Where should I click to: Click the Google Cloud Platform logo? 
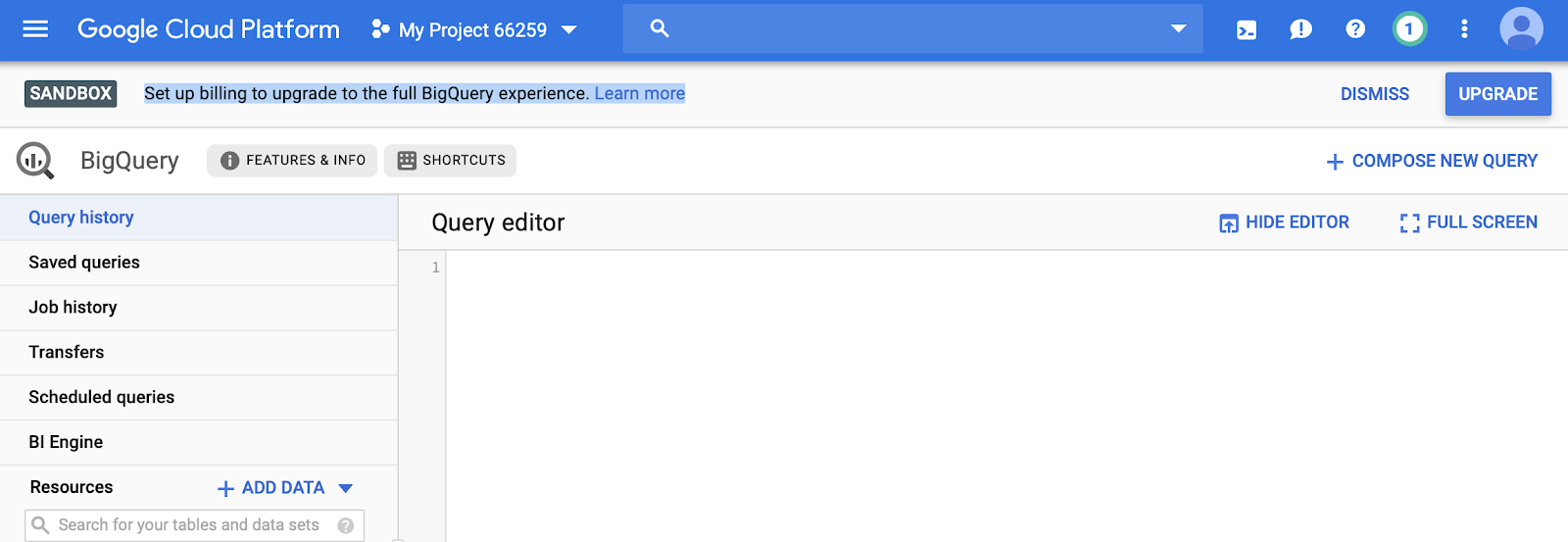point(209,29)
